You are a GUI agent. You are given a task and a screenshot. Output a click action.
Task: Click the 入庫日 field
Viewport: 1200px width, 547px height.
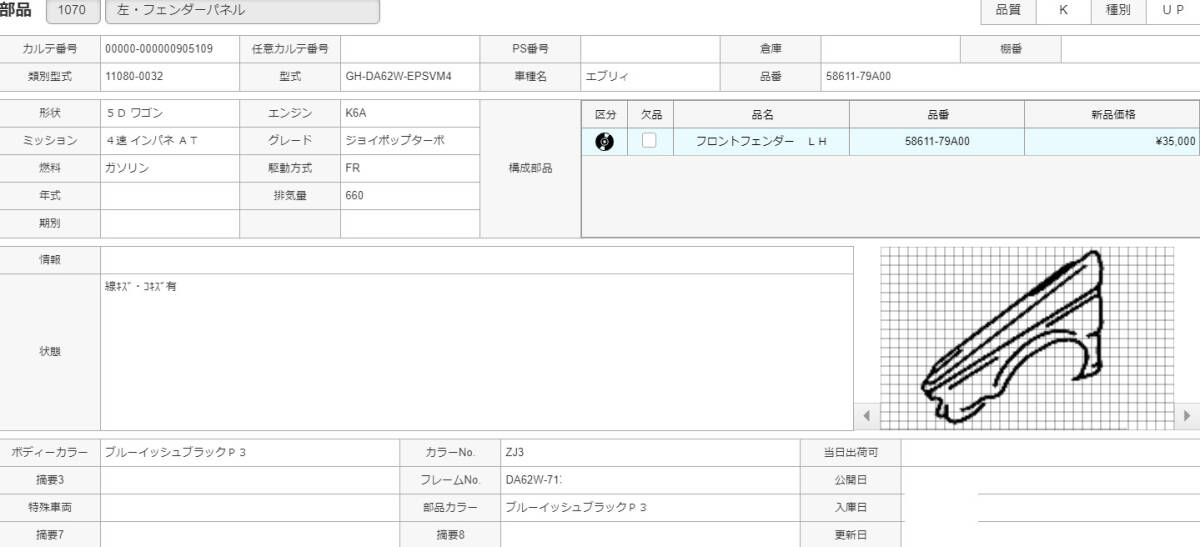(1050, 507)
